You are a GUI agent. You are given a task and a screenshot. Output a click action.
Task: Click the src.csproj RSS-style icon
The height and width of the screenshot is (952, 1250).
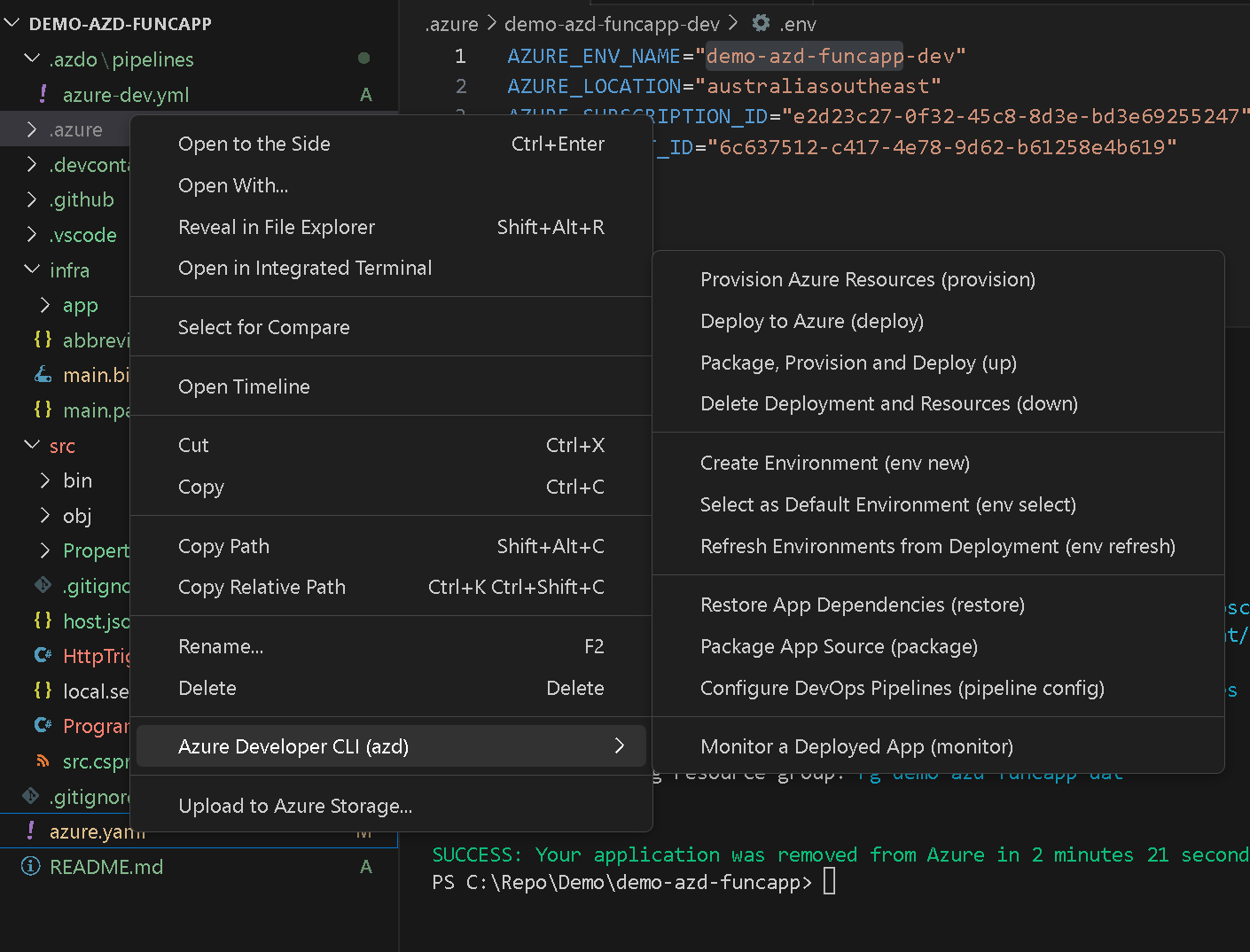click(x=43, y=761)
